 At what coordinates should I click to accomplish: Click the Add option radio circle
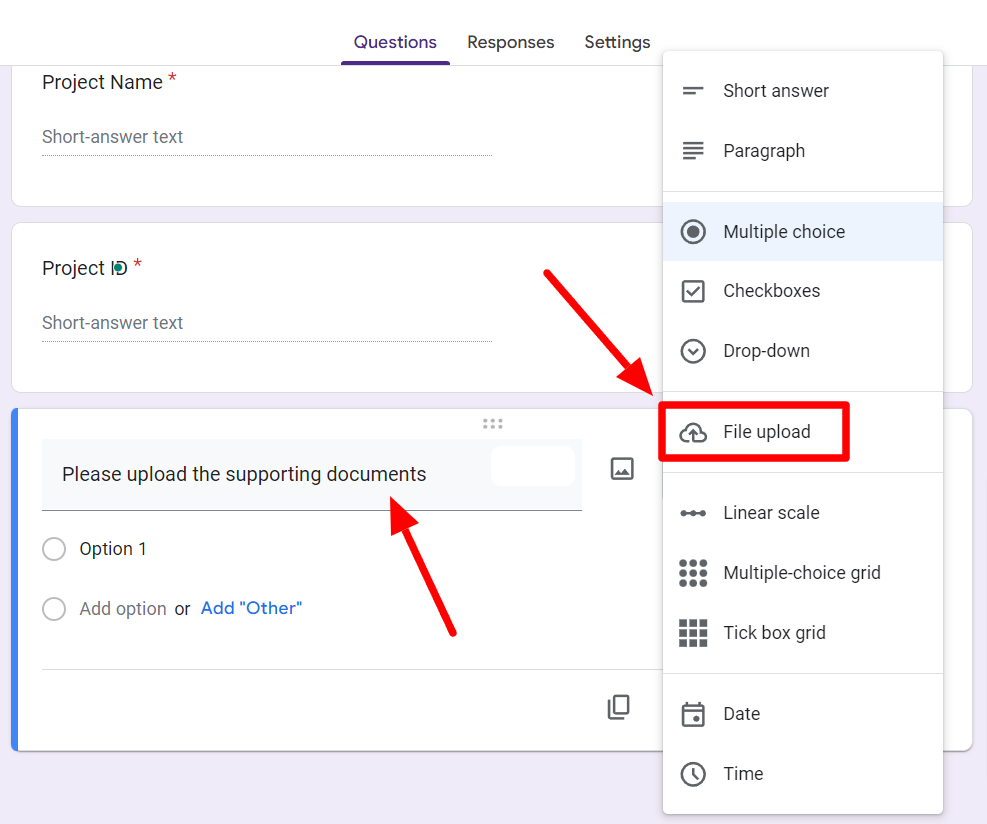[x=54, y=609]
